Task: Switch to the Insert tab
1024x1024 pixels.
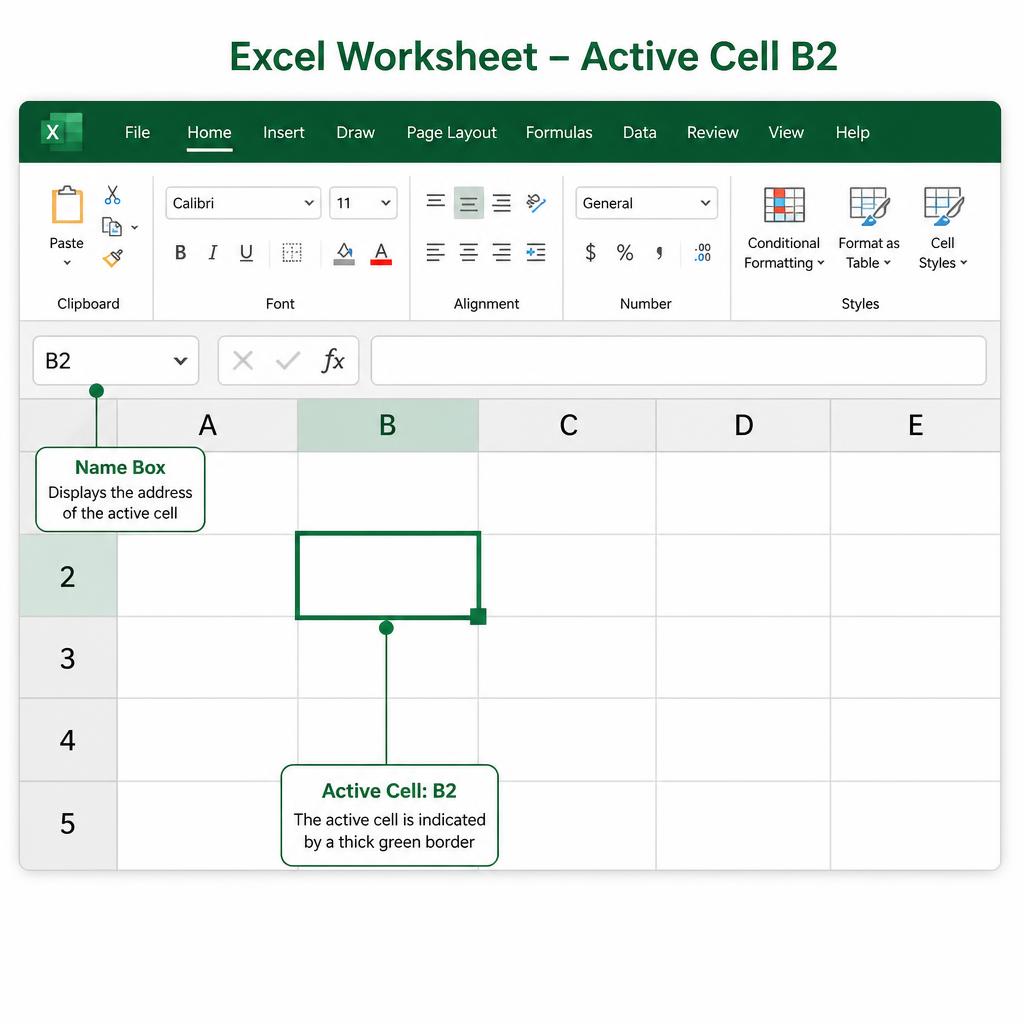Action: coord(283,133)
